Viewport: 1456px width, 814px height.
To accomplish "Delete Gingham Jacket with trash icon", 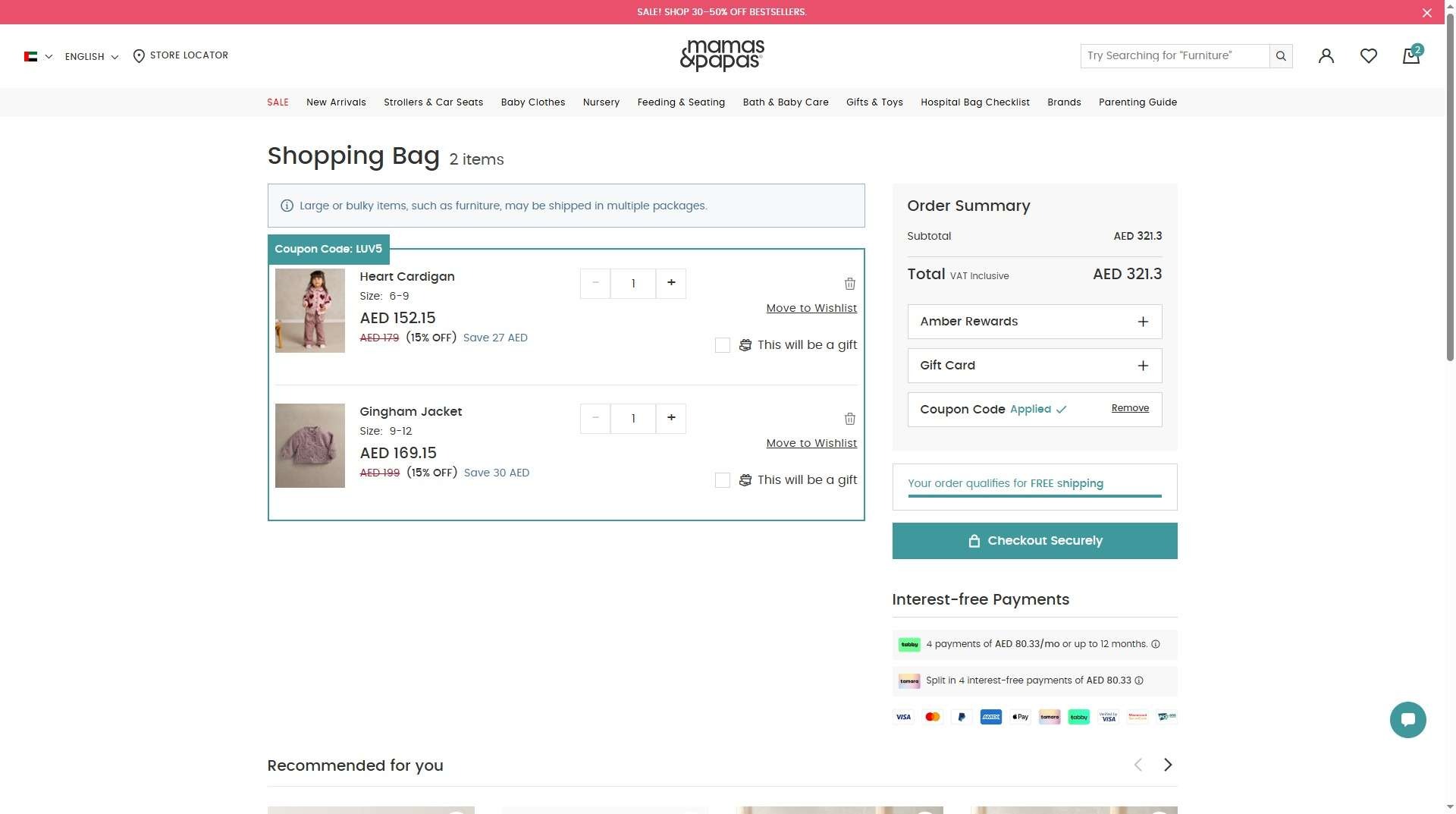I will click(849, 419).
